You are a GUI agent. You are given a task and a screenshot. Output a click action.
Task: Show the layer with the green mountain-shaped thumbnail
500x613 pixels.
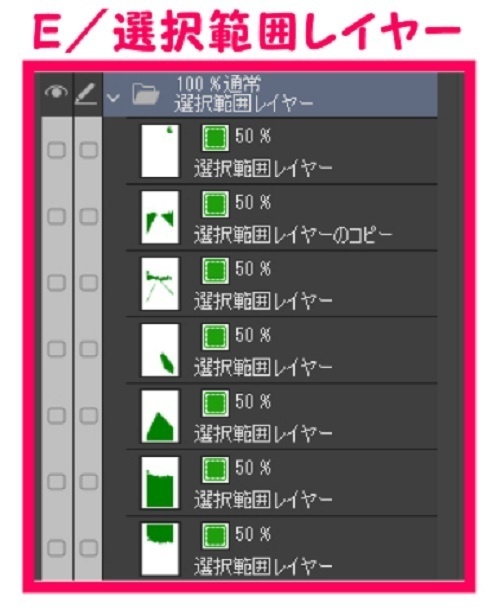coord(56,415)
